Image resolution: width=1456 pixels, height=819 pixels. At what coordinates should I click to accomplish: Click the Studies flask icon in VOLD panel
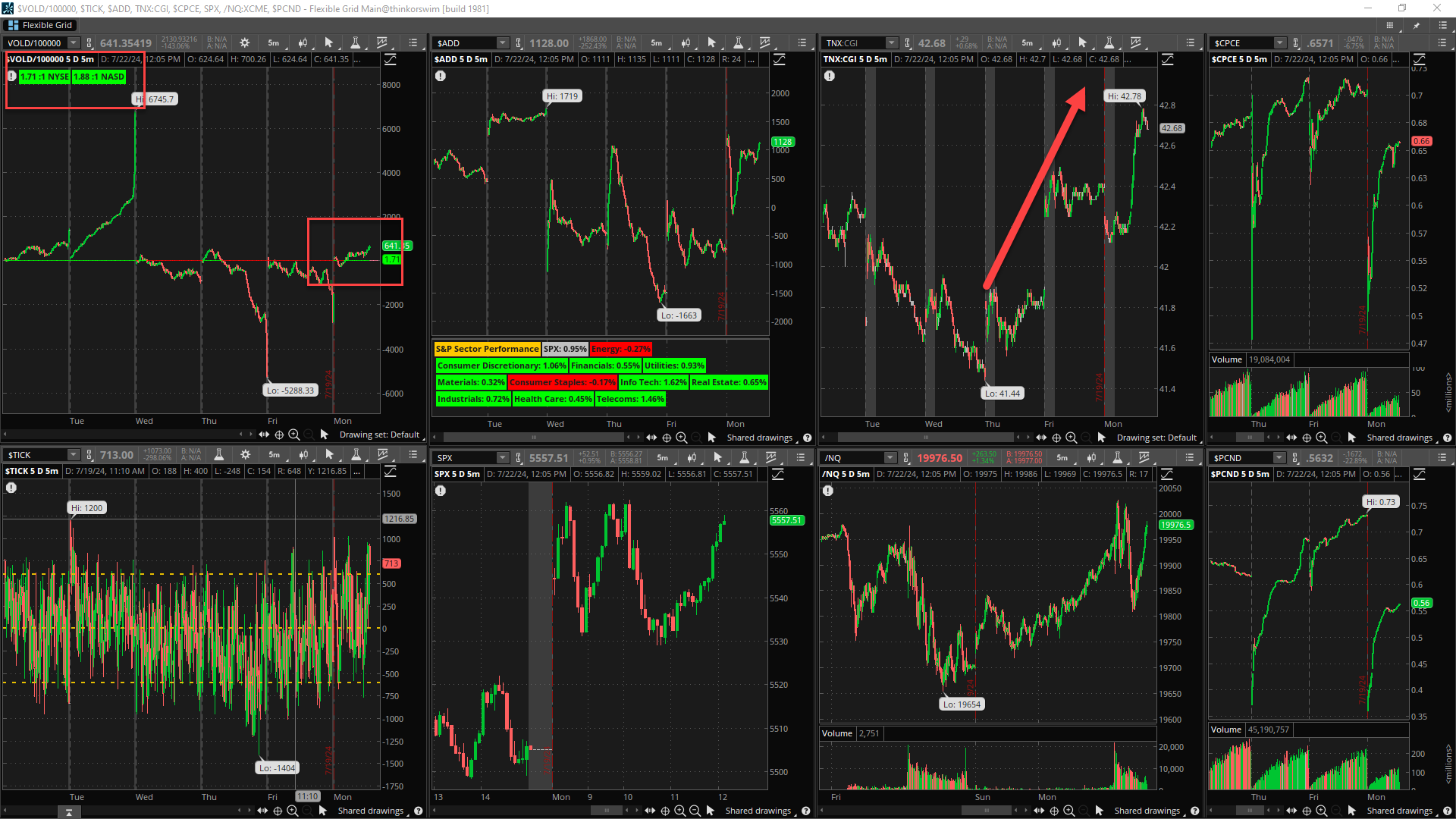pos(355,43)
